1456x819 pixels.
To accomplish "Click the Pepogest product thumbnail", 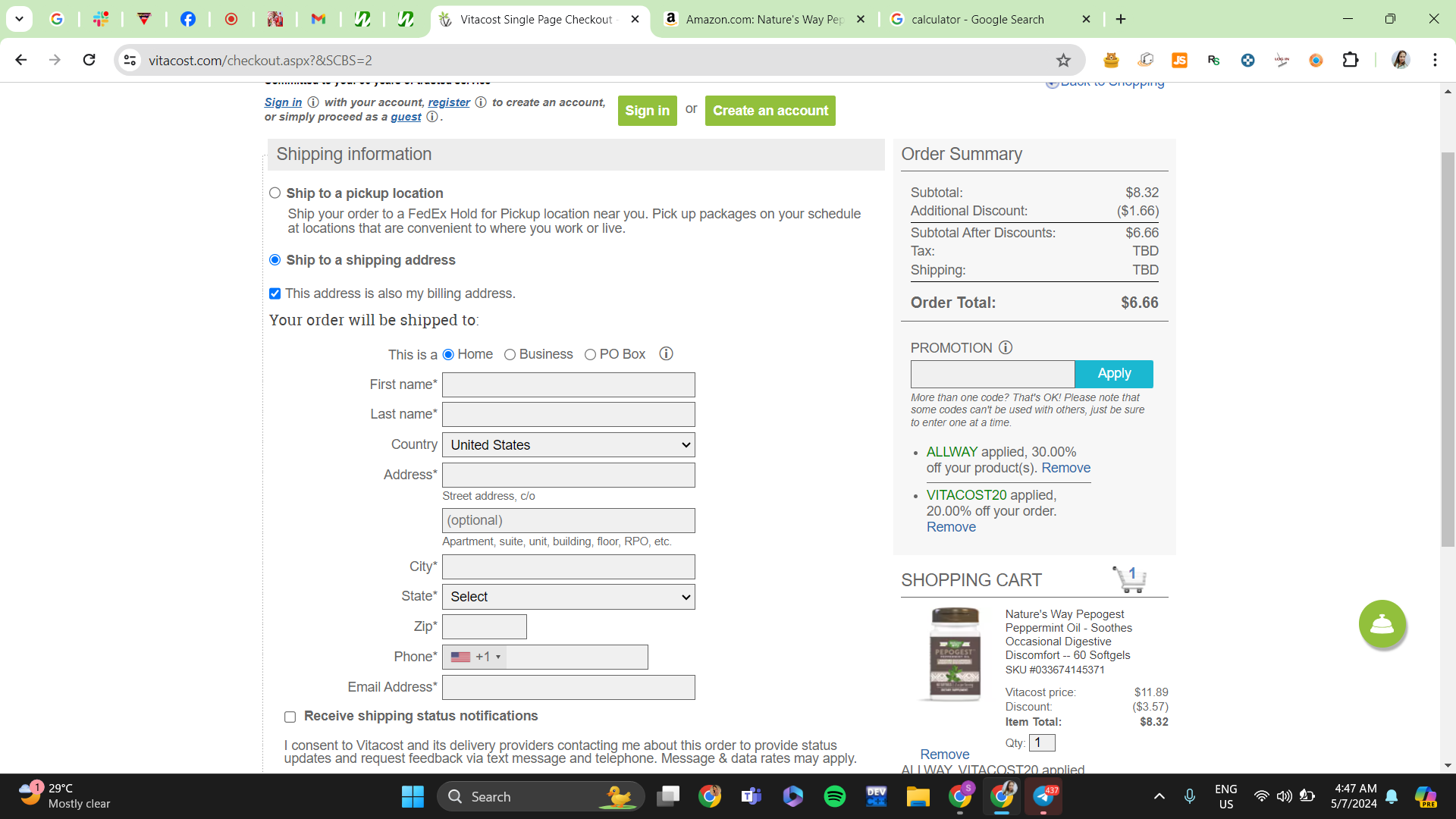I will 955,654.
